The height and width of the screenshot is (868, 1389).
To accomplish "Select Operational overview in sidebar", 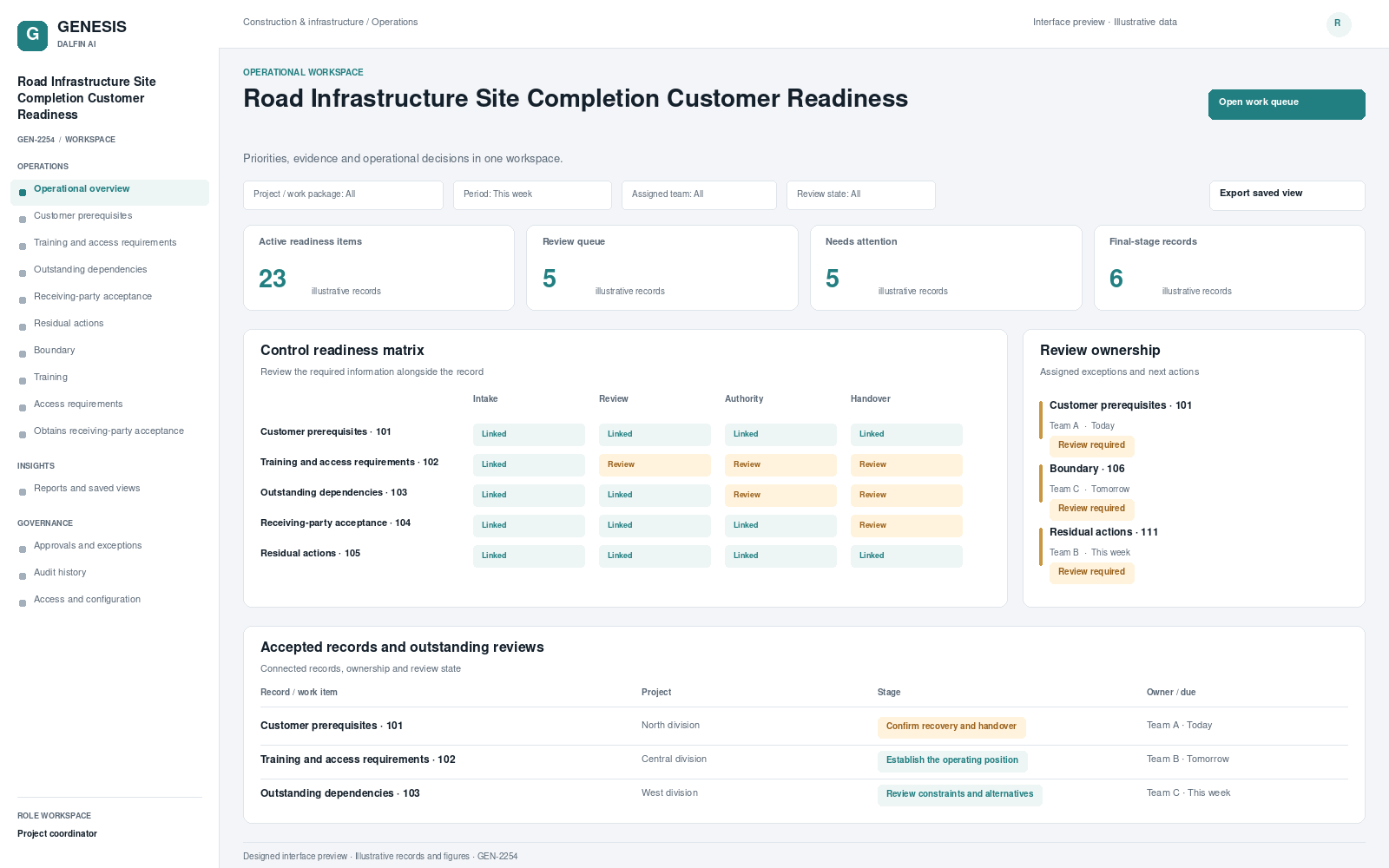I will point(109,193).
